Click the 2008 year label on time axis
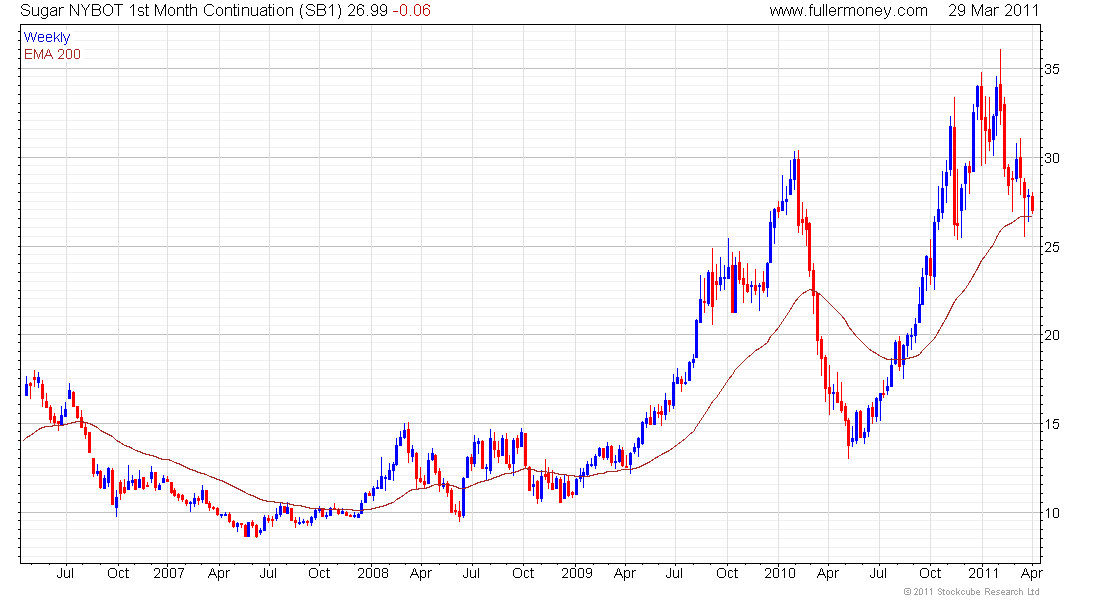Viewport: 1100px width, 600px height. [373, 573]
